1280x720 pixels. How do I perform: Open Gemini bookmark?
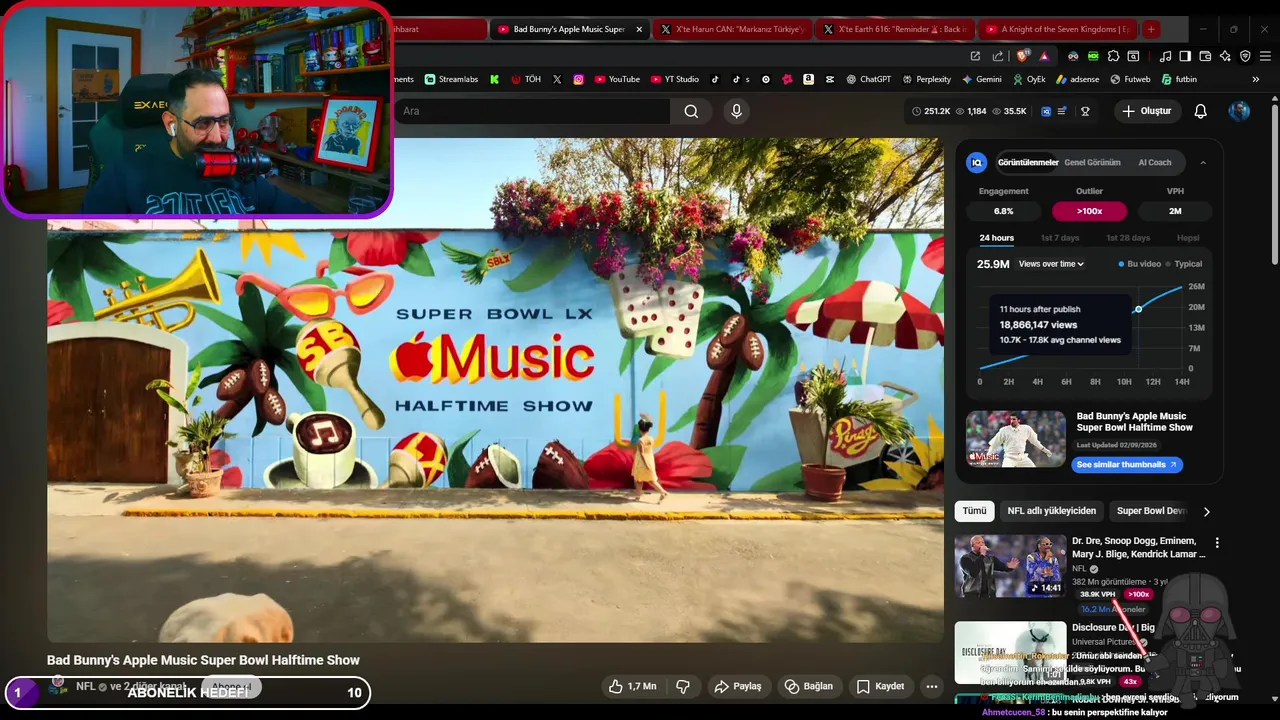[981, 79]
